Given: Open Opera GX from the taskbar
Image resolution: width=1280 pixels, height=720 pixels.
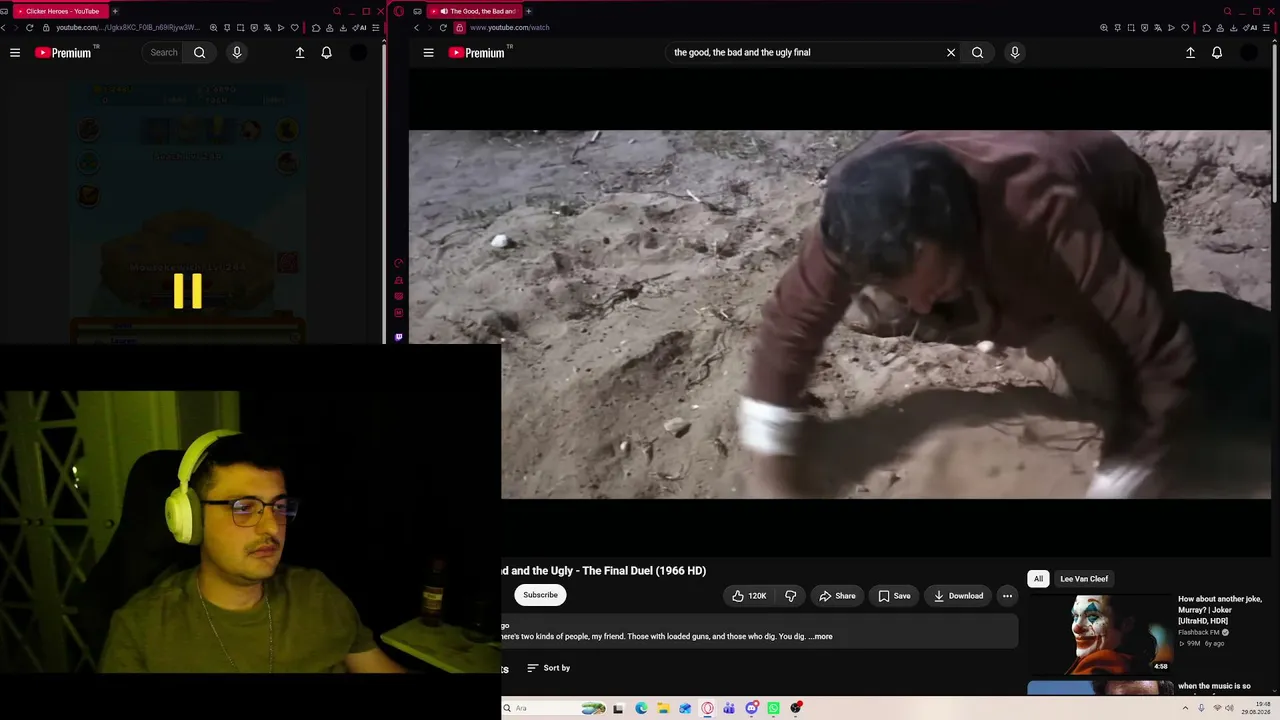Looking at the screenshot, I should pos(708,708).
